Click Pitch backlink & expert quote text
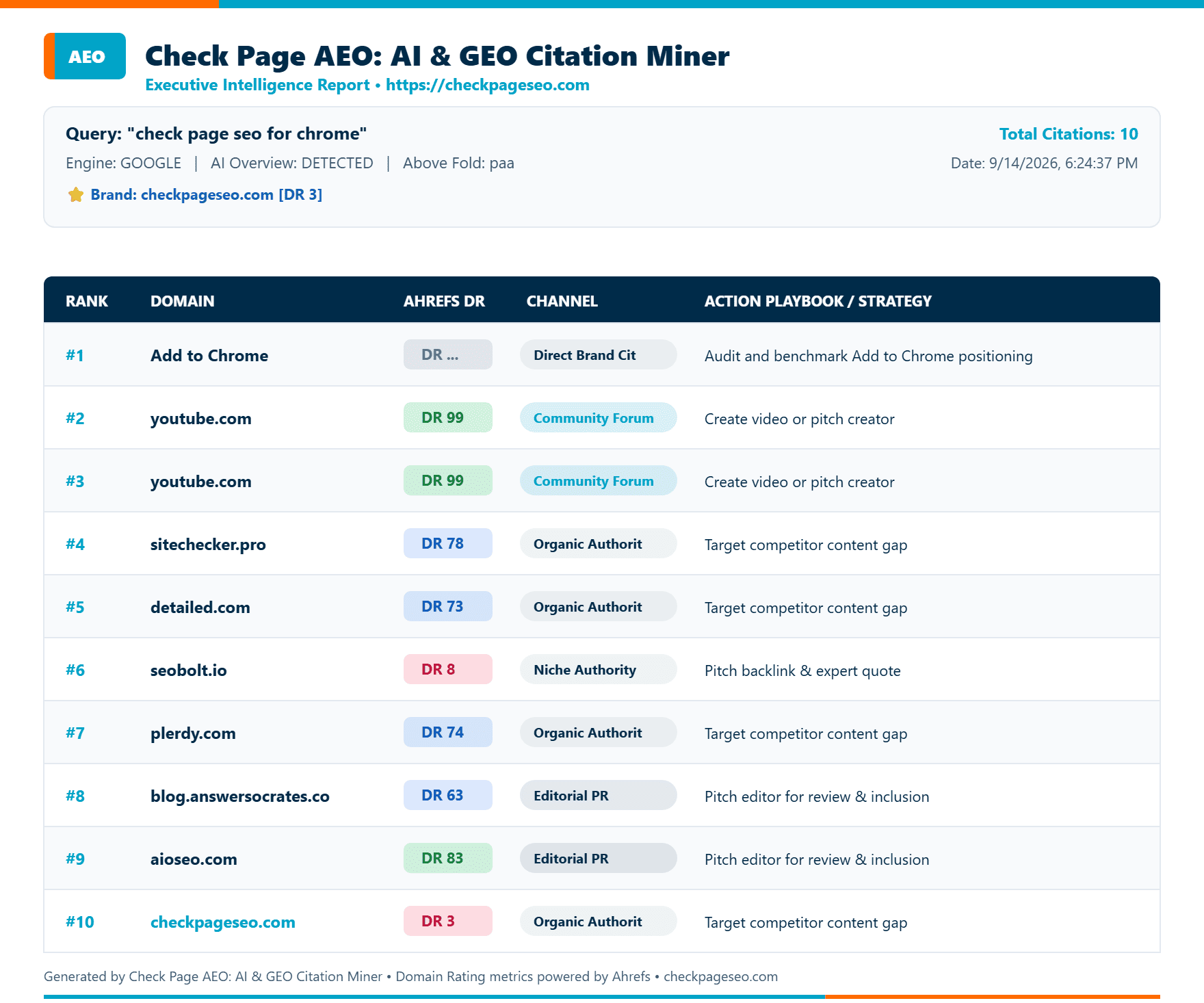This screenshot has width=1204, height=1003. coord(802,670)
